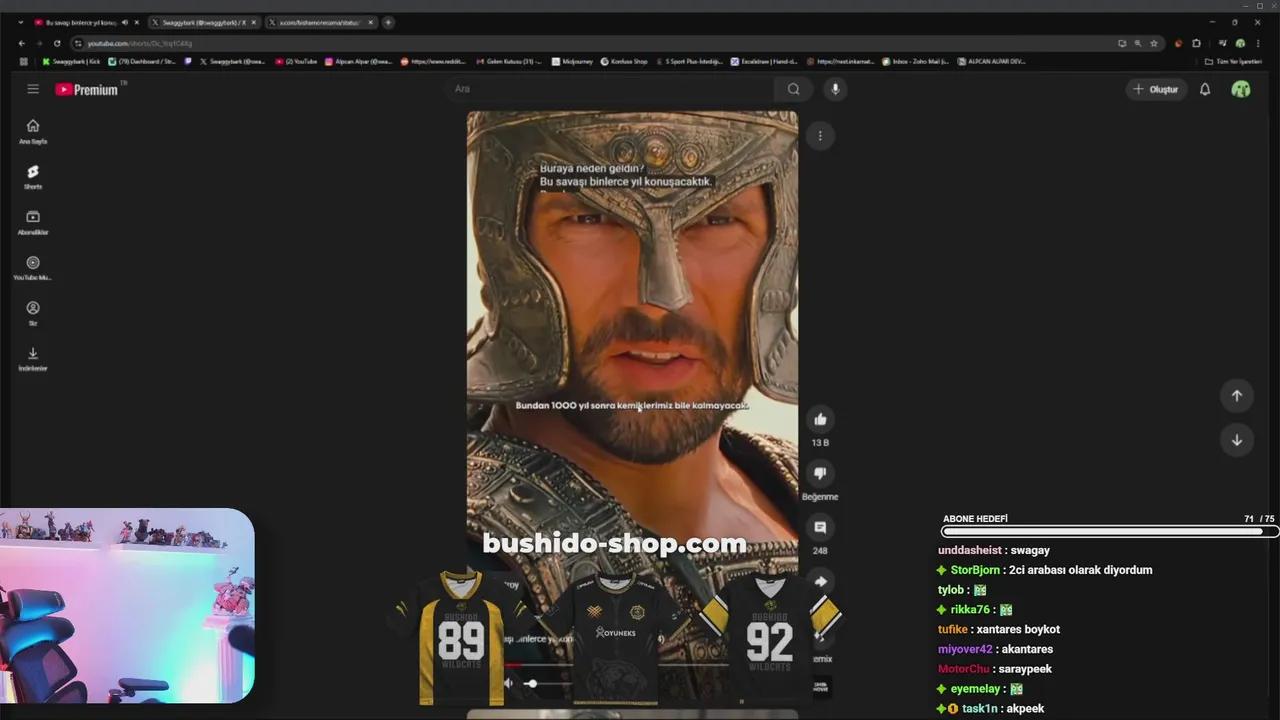Open Tüm Yer İşaretleri bookmarks folder

pos(1234,61)
